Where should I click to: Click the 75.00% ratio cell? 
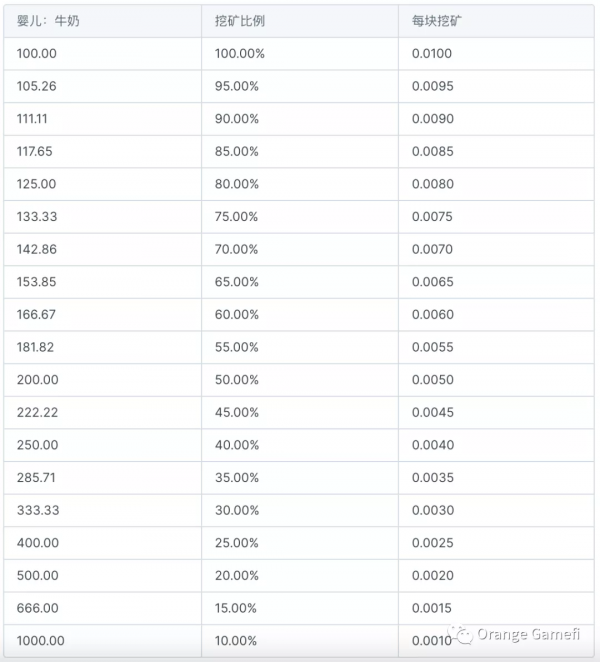tap(237, 217)
